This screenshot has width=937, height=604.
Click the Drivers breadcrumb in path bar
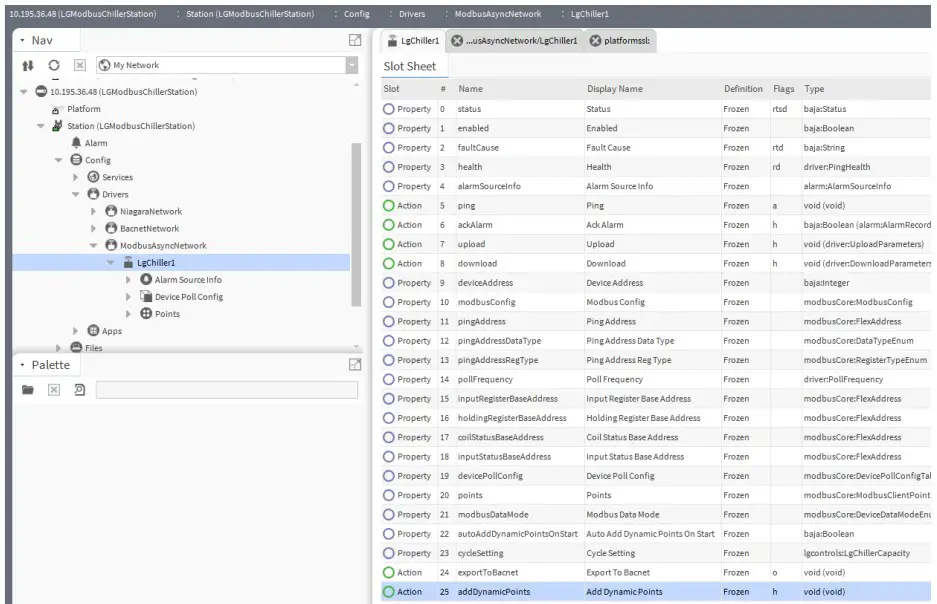[412, 14]
